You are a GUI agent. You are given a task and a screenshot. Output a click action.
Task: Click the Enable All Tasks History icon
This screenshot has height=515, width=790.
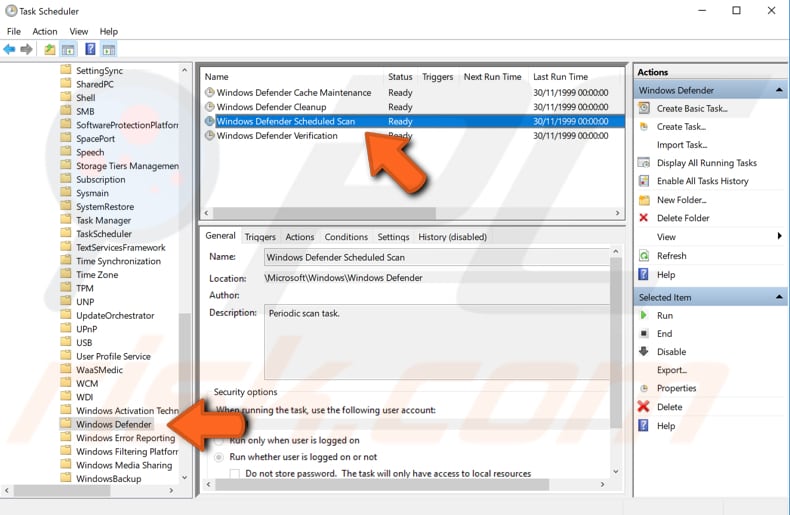(644, 181)
